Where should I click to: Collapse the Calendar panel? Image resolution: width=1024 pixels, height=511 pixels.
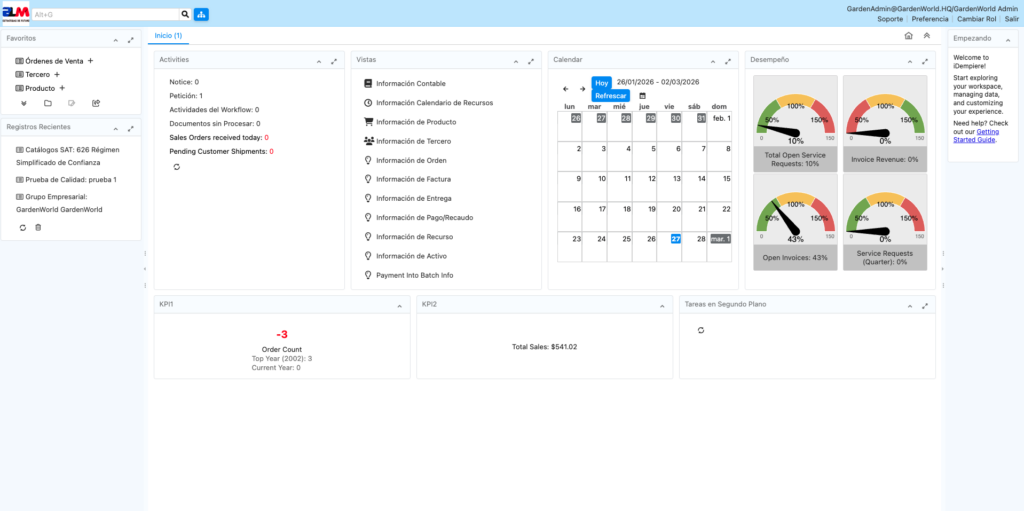click(x=712, y=60)
